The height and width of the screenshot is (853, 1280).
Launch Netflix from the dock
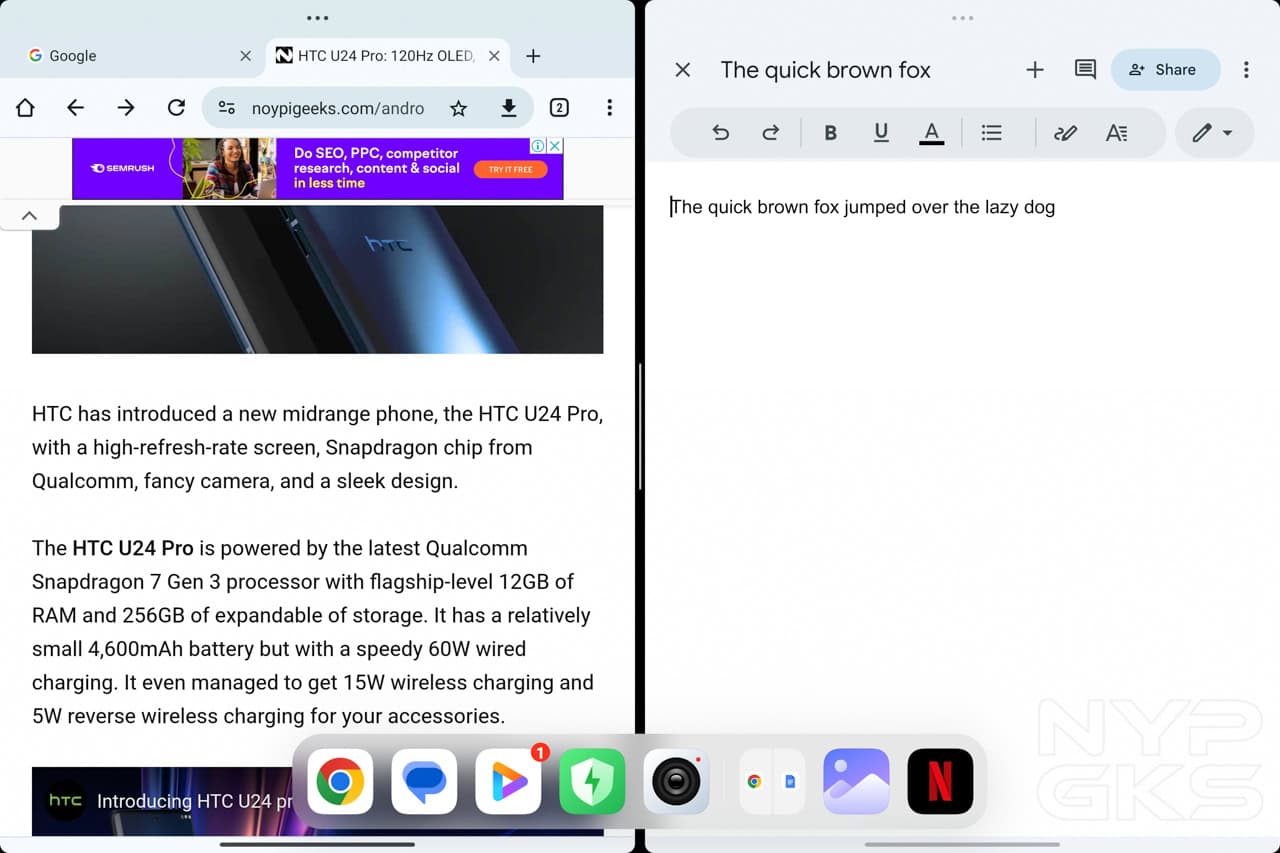[940, 781]
